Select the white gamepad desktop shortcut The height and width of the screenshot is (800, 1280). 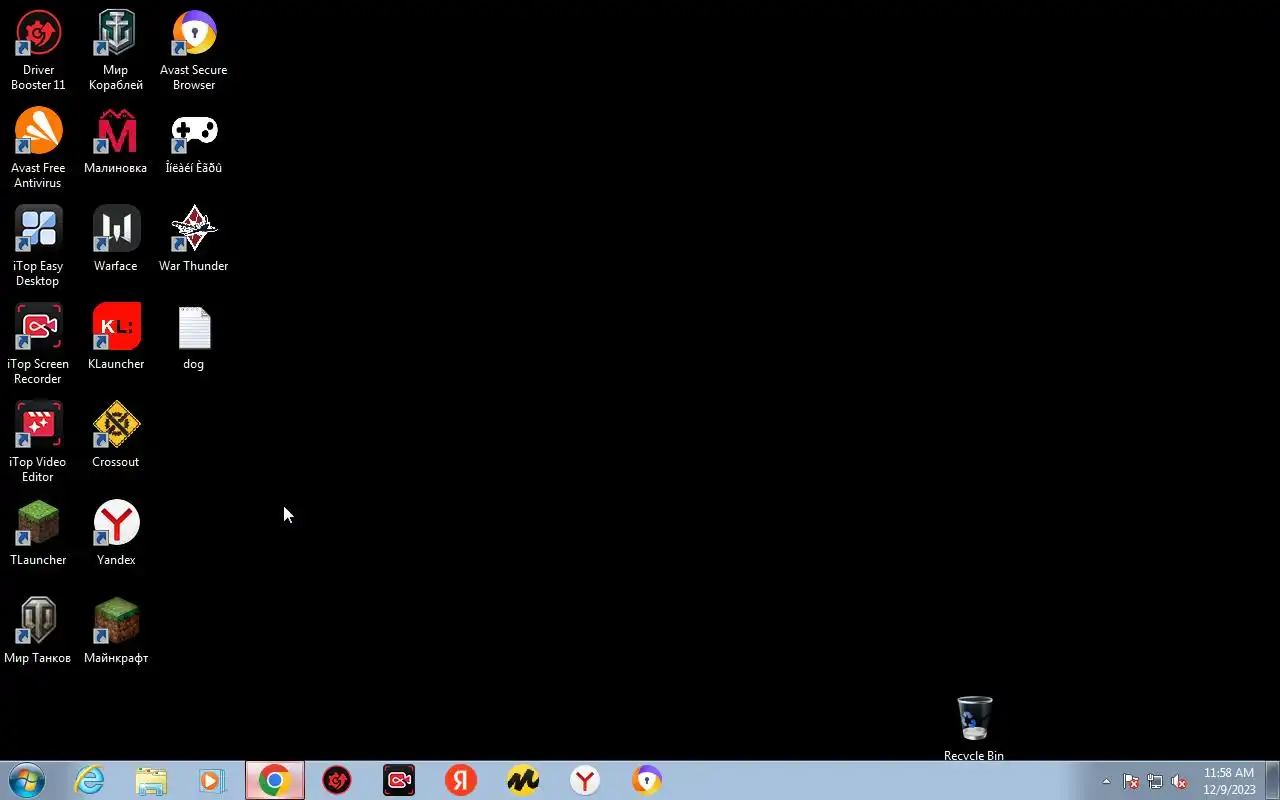(194, 141)
